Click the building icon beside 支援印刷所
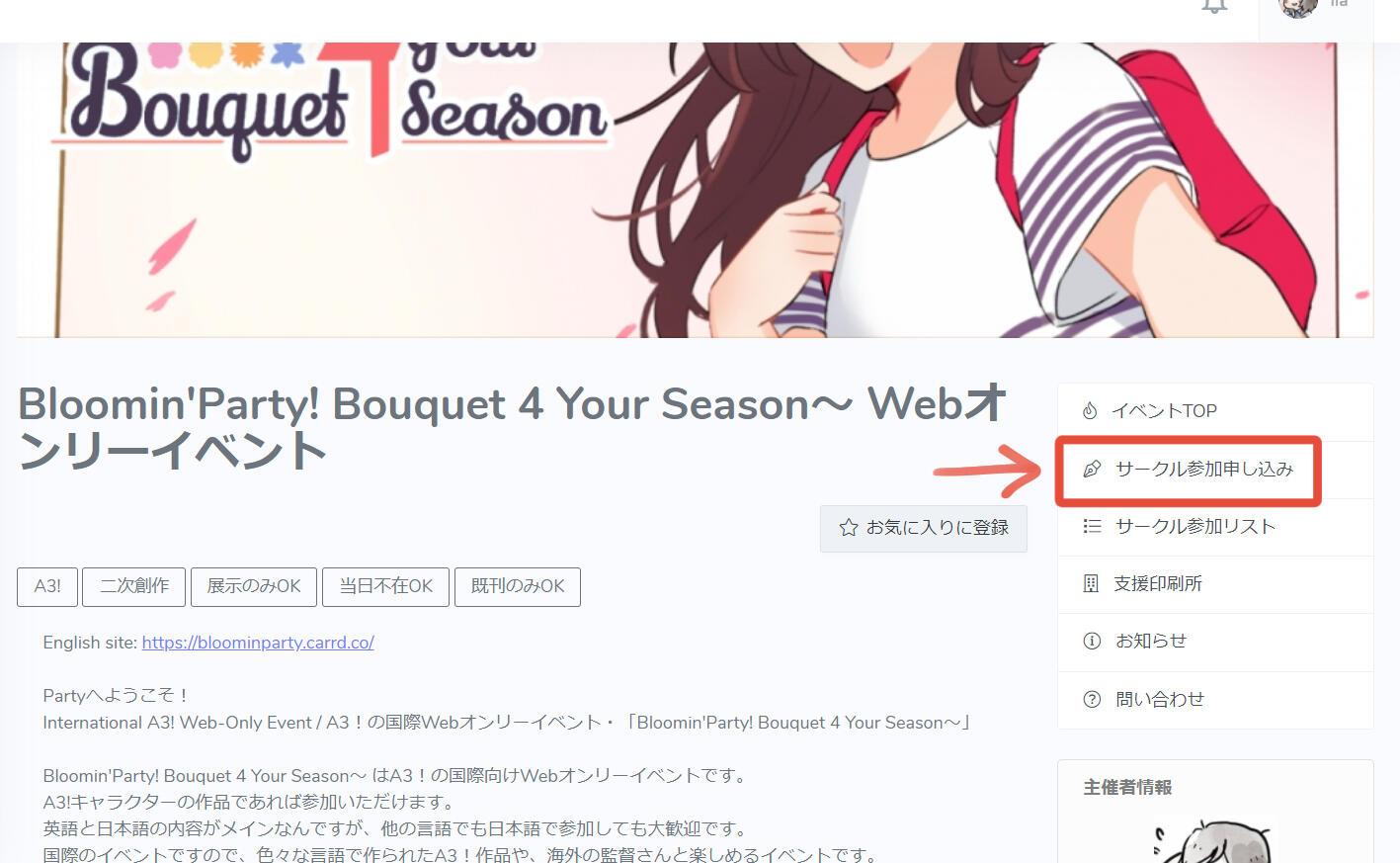 point(1091,583)
